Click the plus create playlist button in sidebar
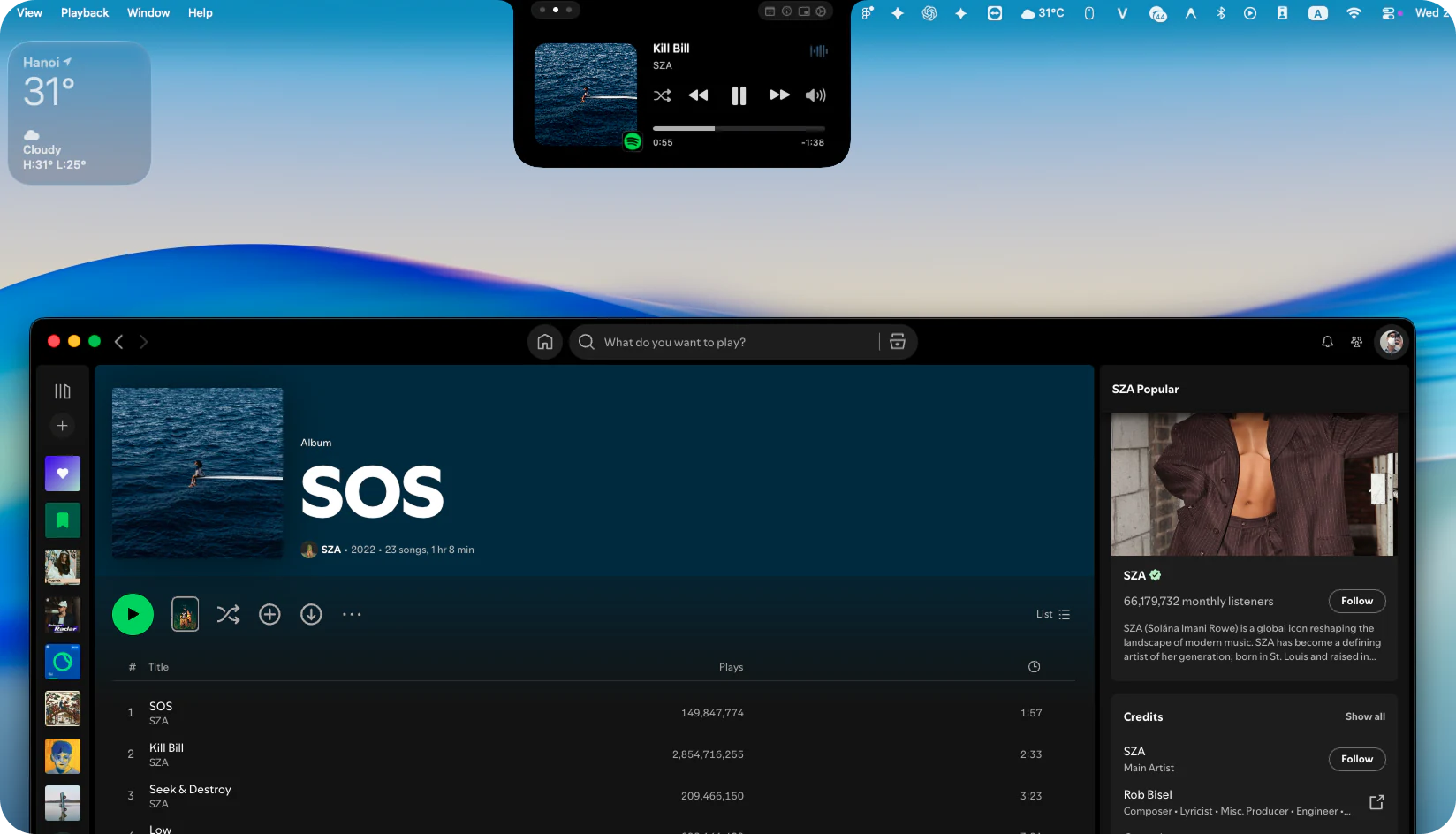The height and width of the screenshot is (834, 1456). pyautogui.click(x=62, y=426)
